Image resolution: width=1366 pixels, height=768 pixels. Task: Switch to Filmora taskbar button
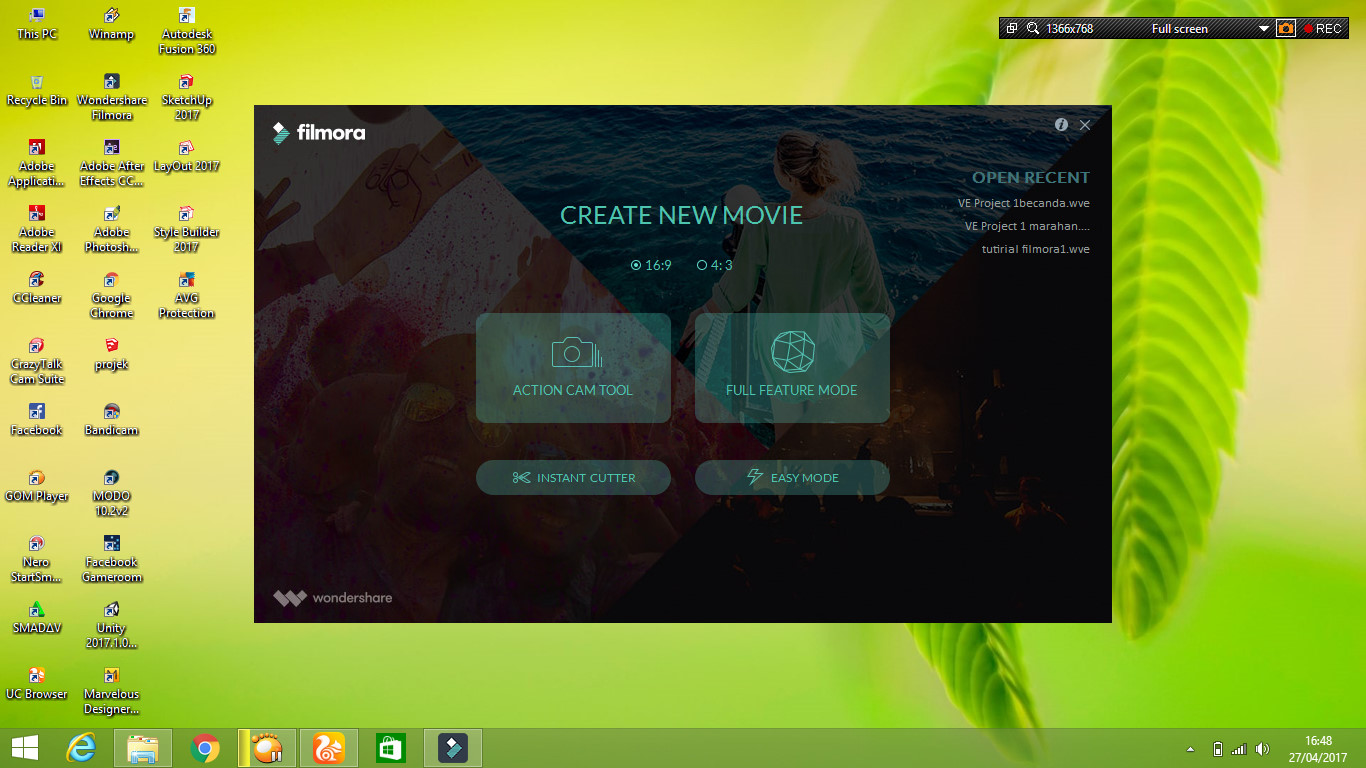click(x=454, y=748)
